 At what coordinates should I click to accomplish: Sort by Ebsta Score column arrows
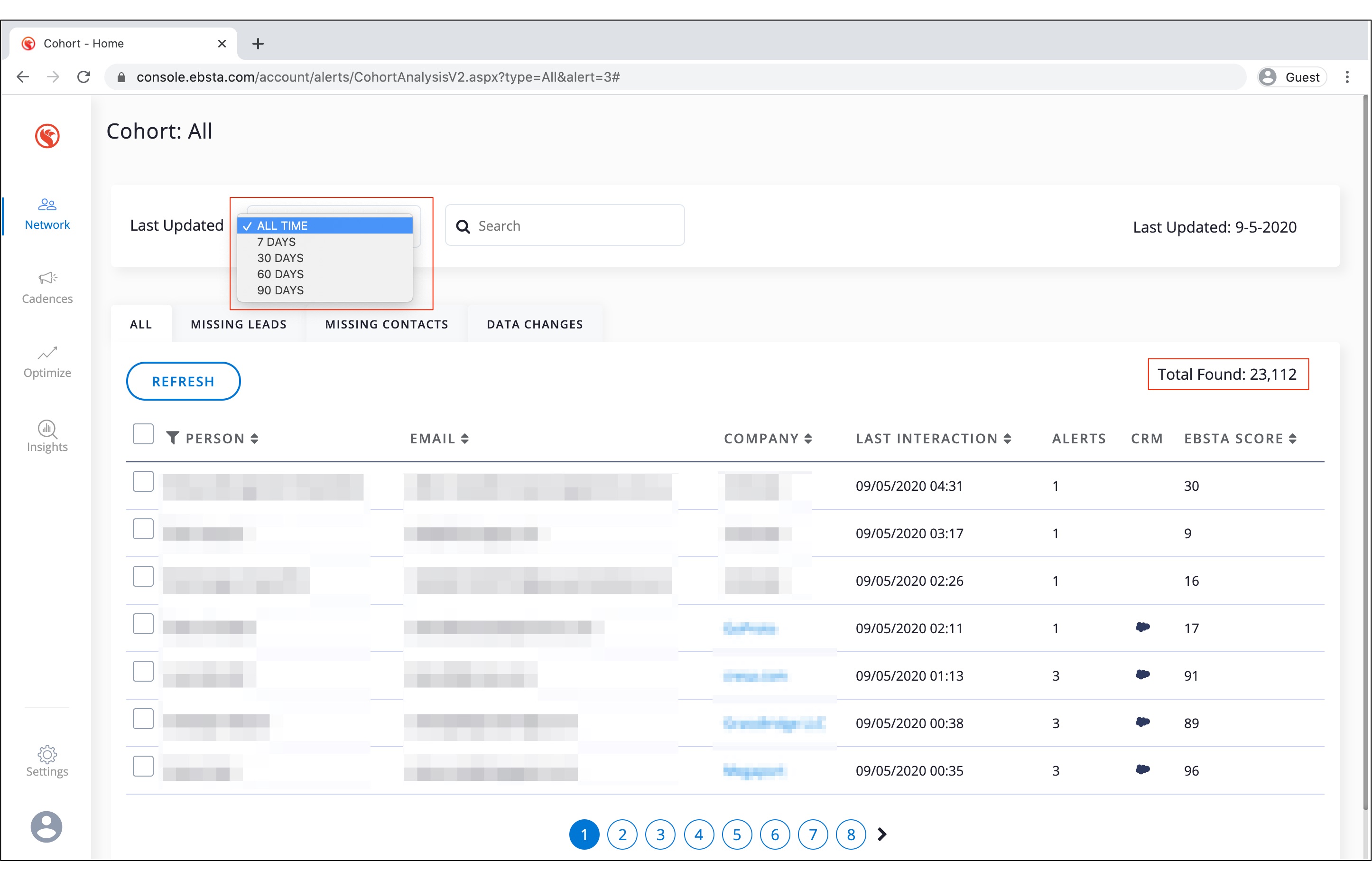1293,439
